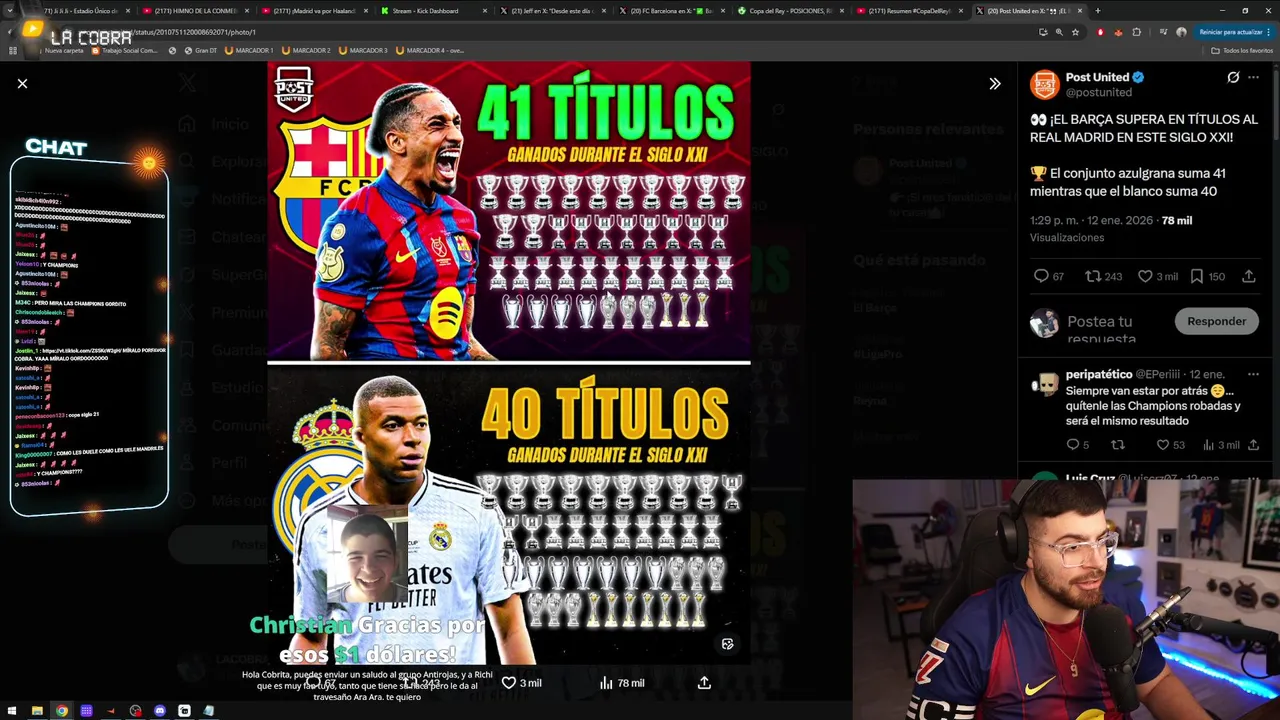Repost peripatético's reply
This screenshot has width=1280, height=720.
coord(1118,445)
